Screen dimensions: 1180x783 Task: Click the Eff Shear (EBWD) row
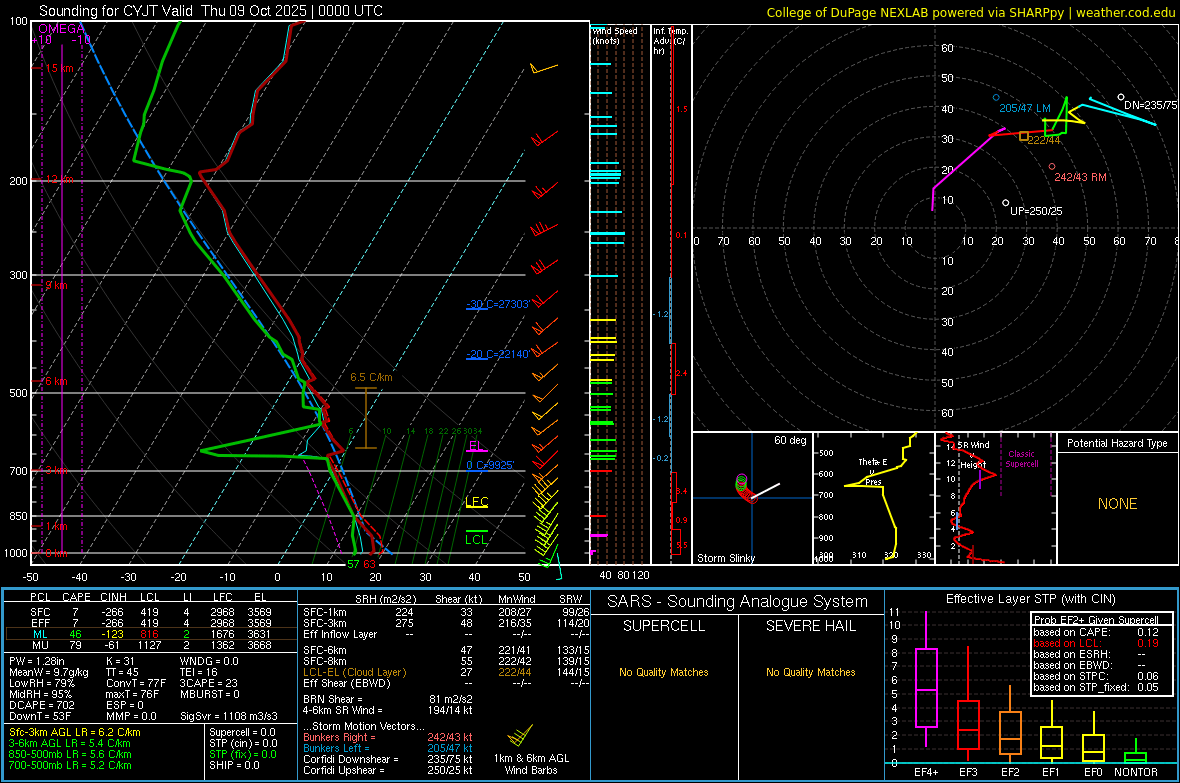click(x=446, y=683)
